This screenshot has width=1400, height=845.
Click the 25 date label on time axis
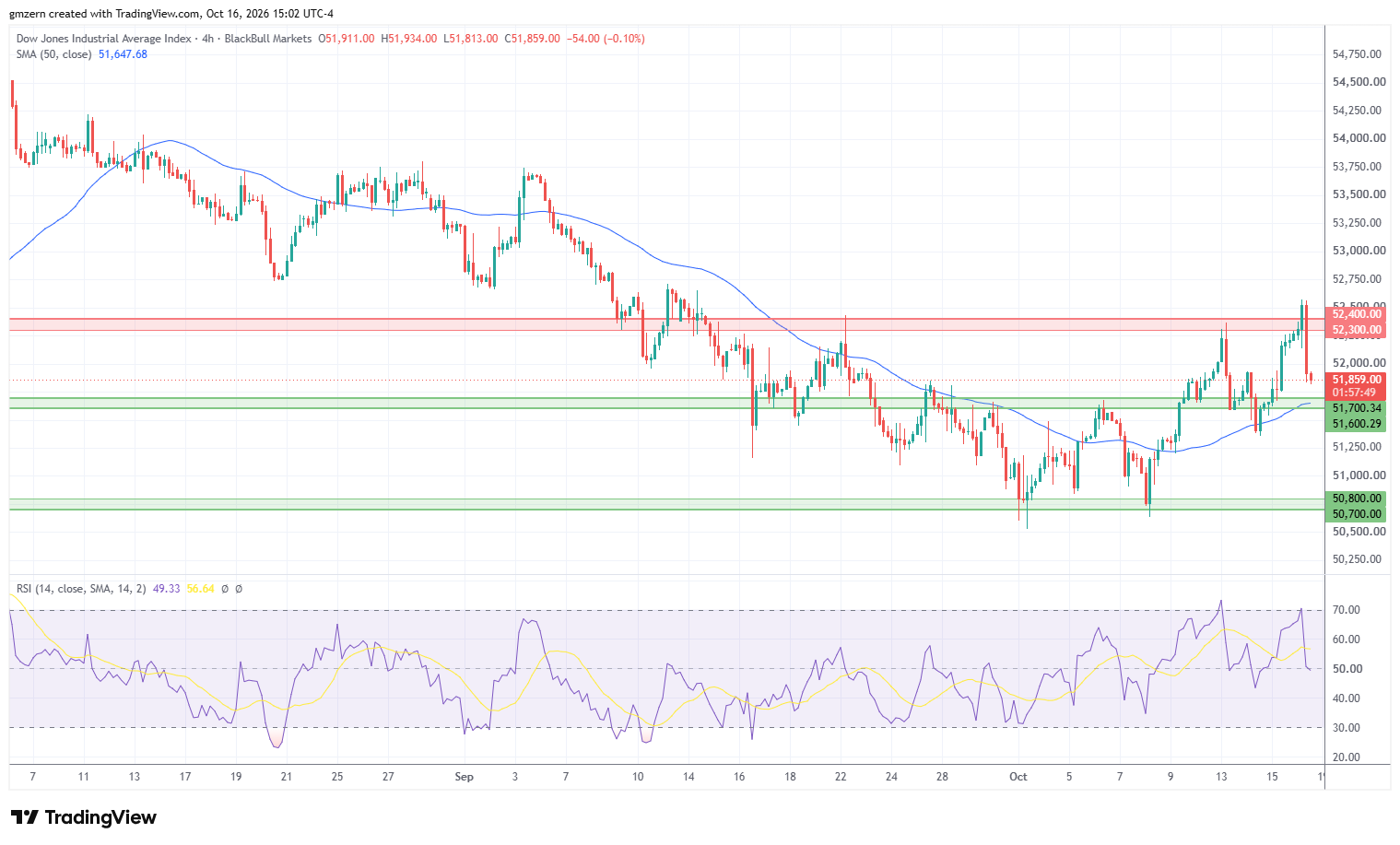[337, 777]
